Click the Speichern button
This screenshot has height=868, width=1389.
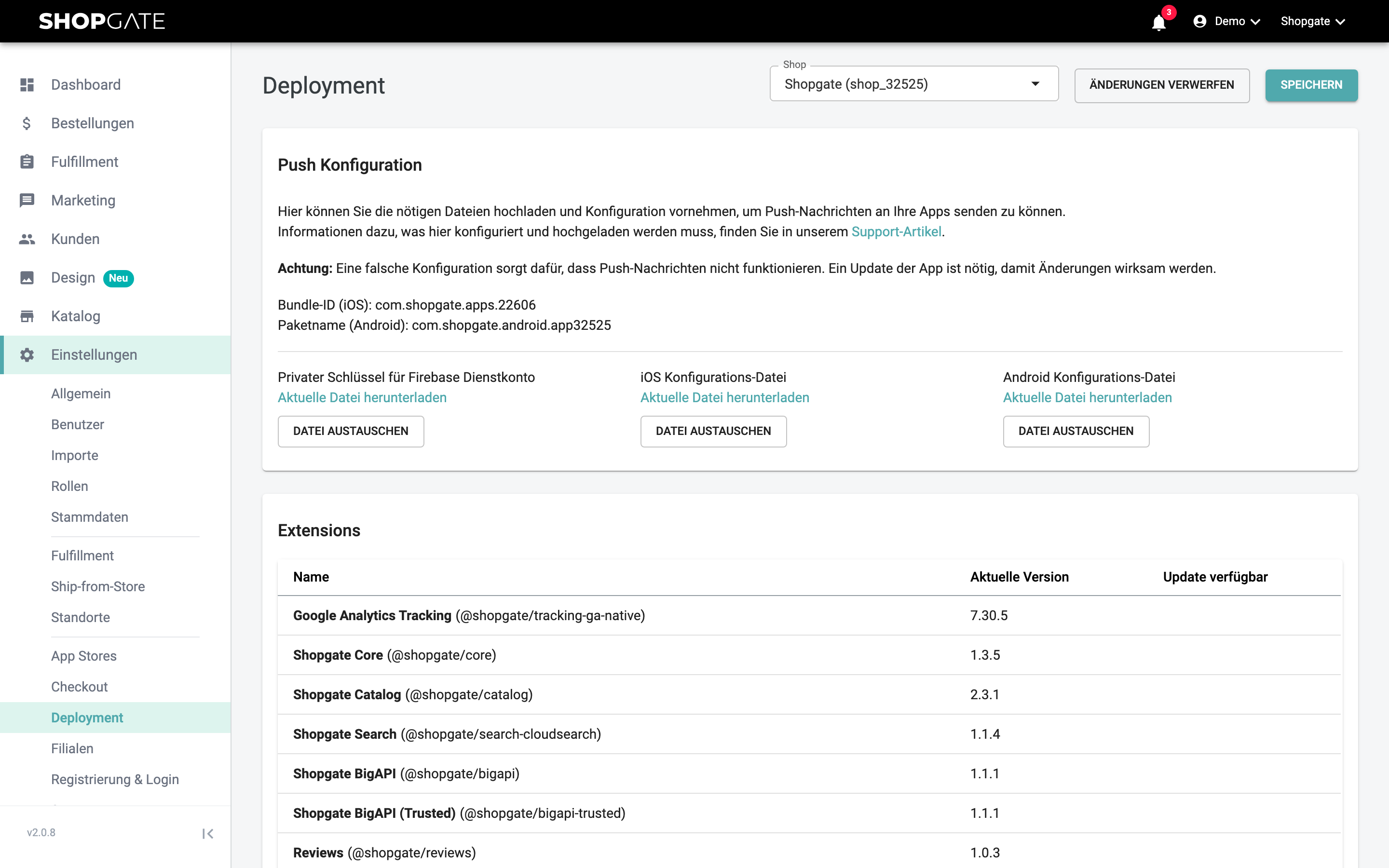point(1311,85)
